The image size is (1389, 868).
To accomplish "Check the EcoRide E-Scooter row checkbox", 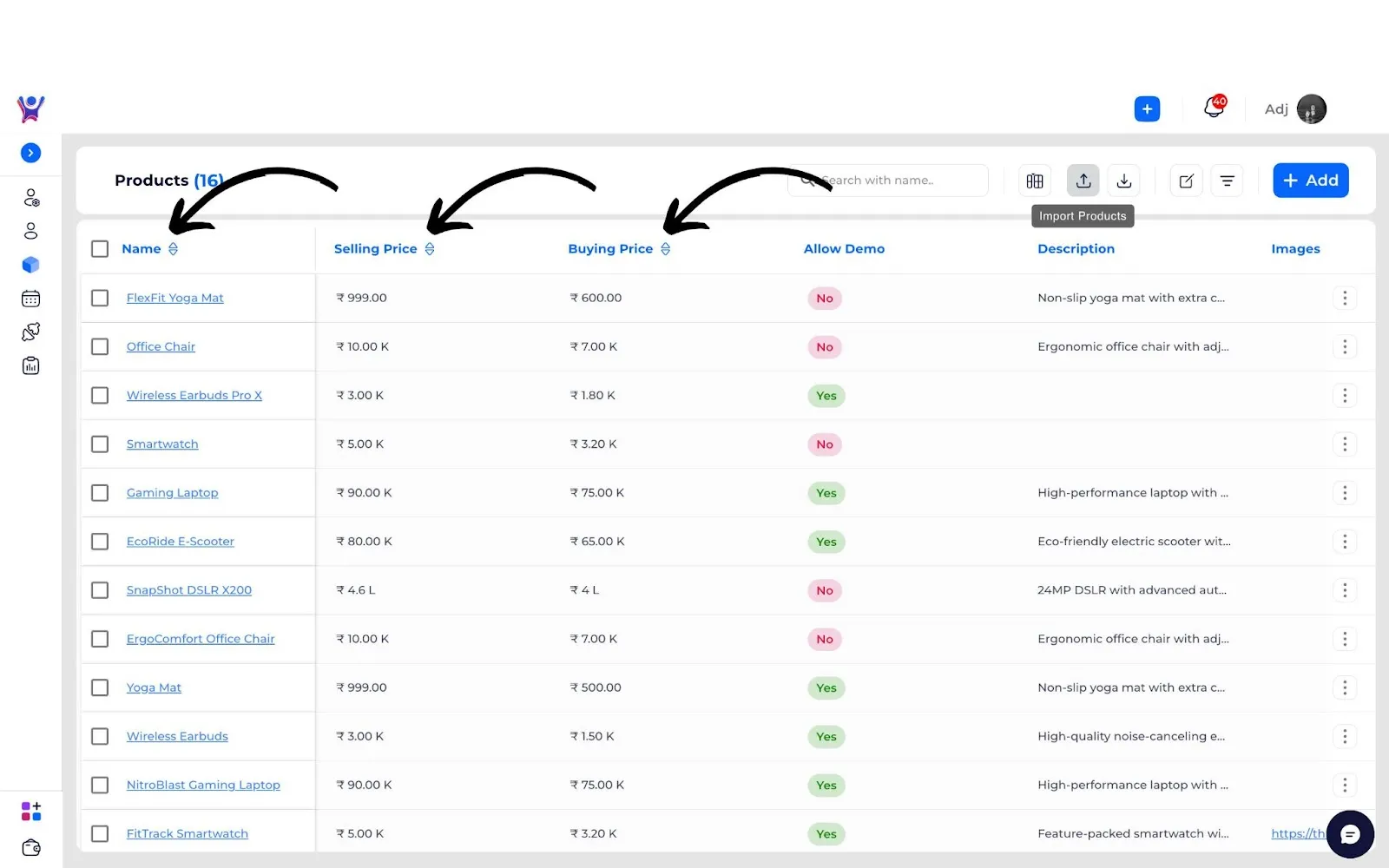I will (x=100, y=542).
